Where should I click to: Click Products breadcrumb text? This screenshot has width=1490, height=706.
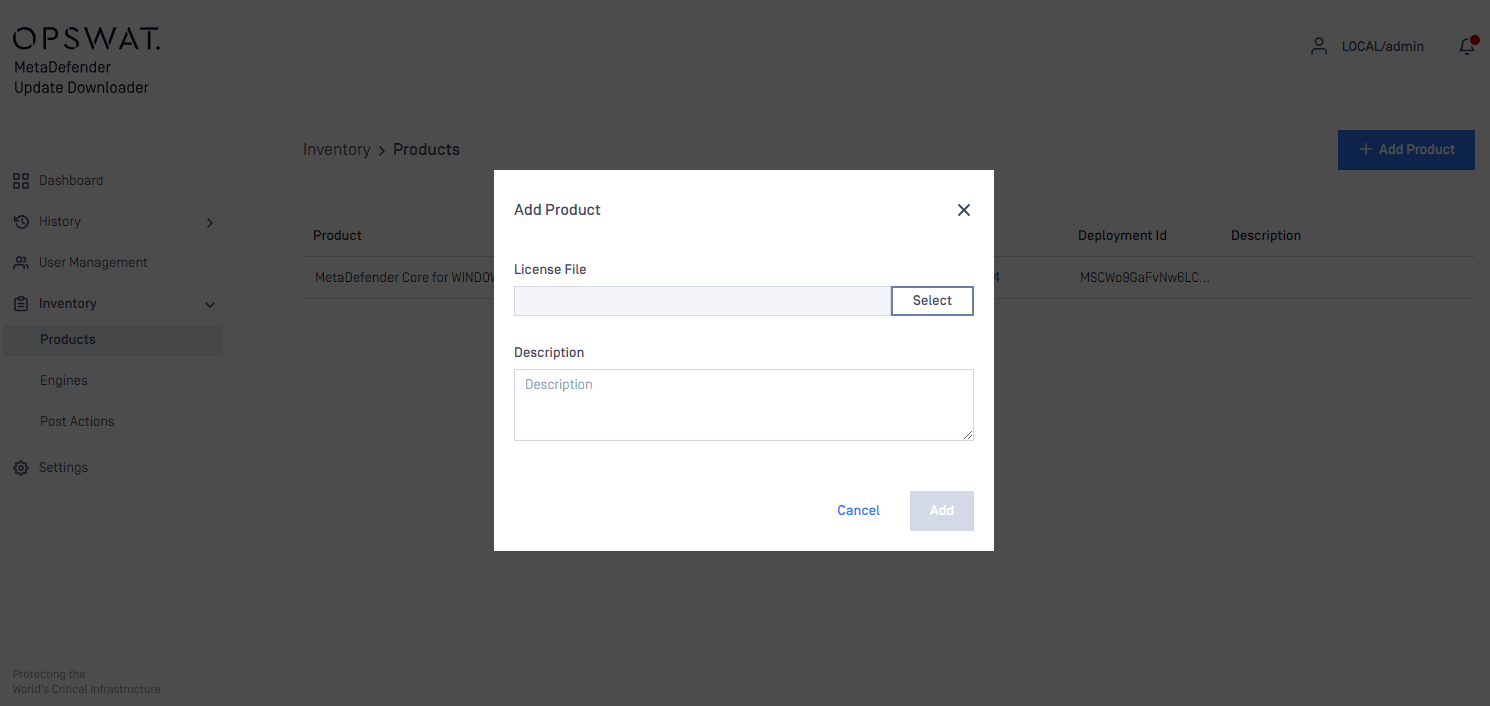(426, 150)
